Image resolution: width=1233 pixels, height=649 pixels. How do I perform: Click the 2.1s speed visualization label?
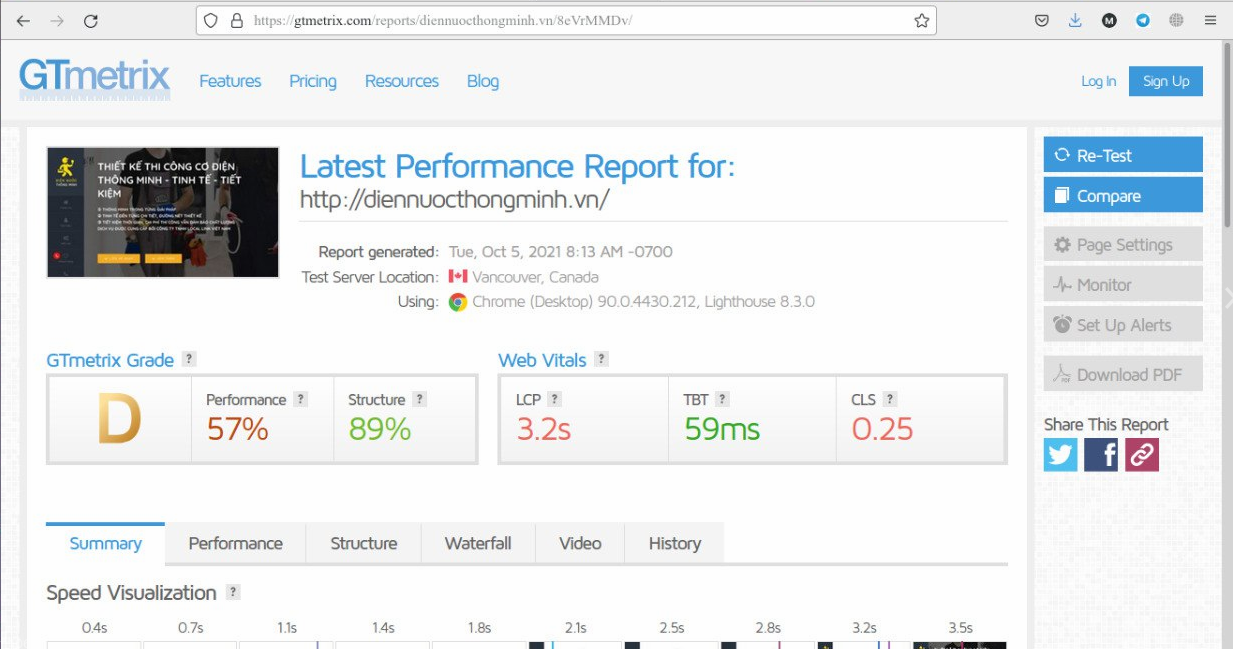point(575,628)
